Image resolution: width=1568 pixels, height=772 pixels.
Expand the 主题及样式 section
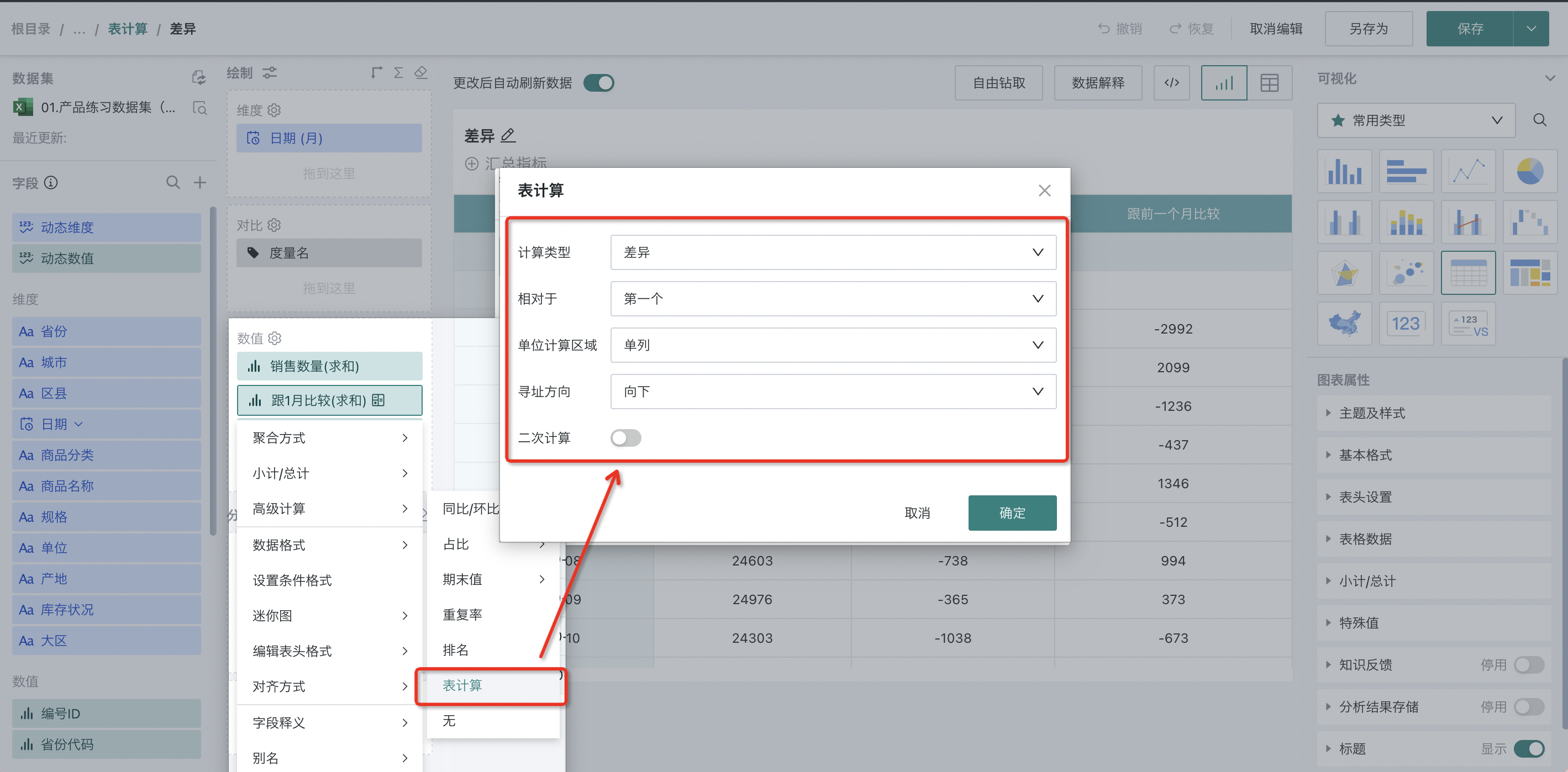1372,413
